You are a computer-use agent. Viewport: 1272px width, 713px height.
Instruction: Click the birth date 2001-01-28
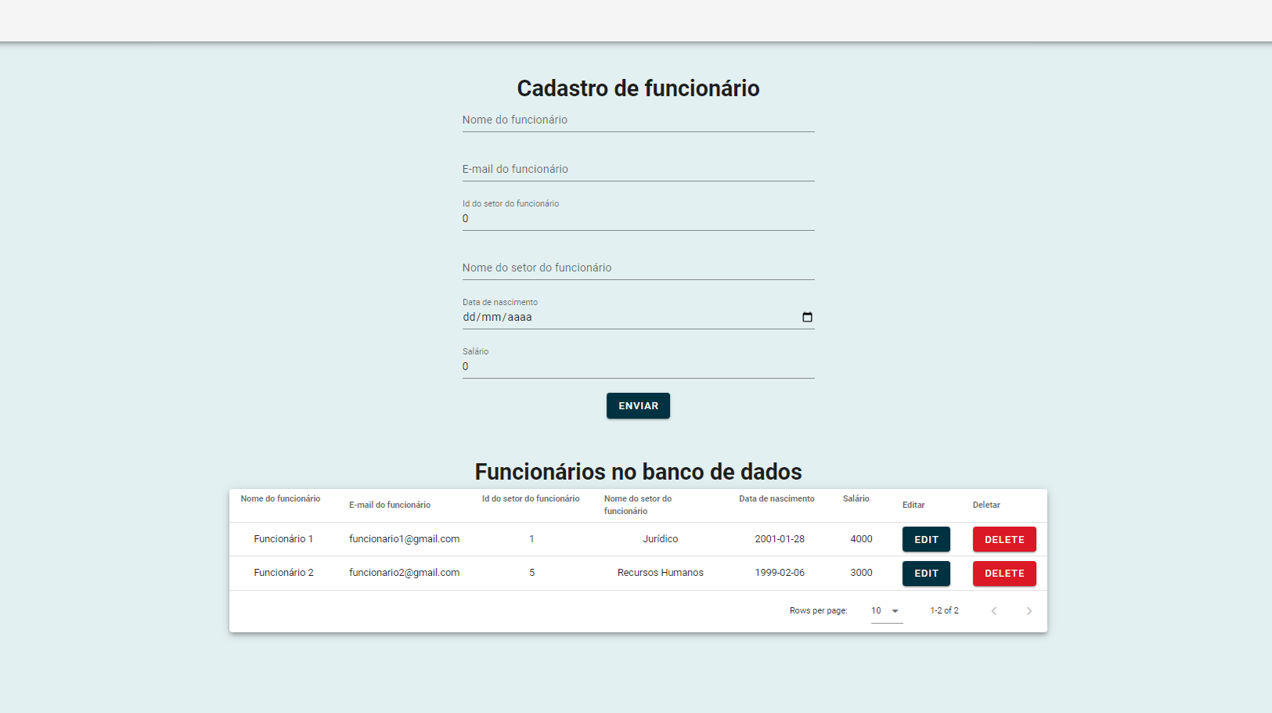780,539
